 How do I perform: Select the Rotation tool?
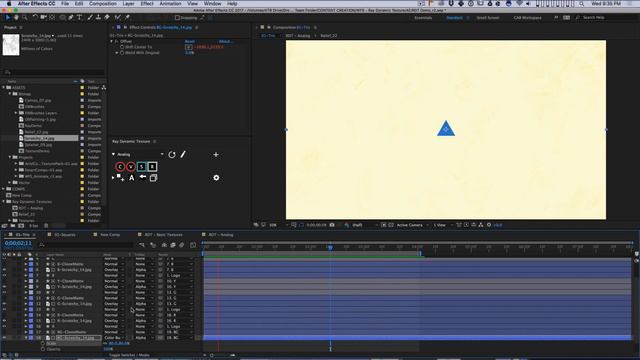coord(35,18)
